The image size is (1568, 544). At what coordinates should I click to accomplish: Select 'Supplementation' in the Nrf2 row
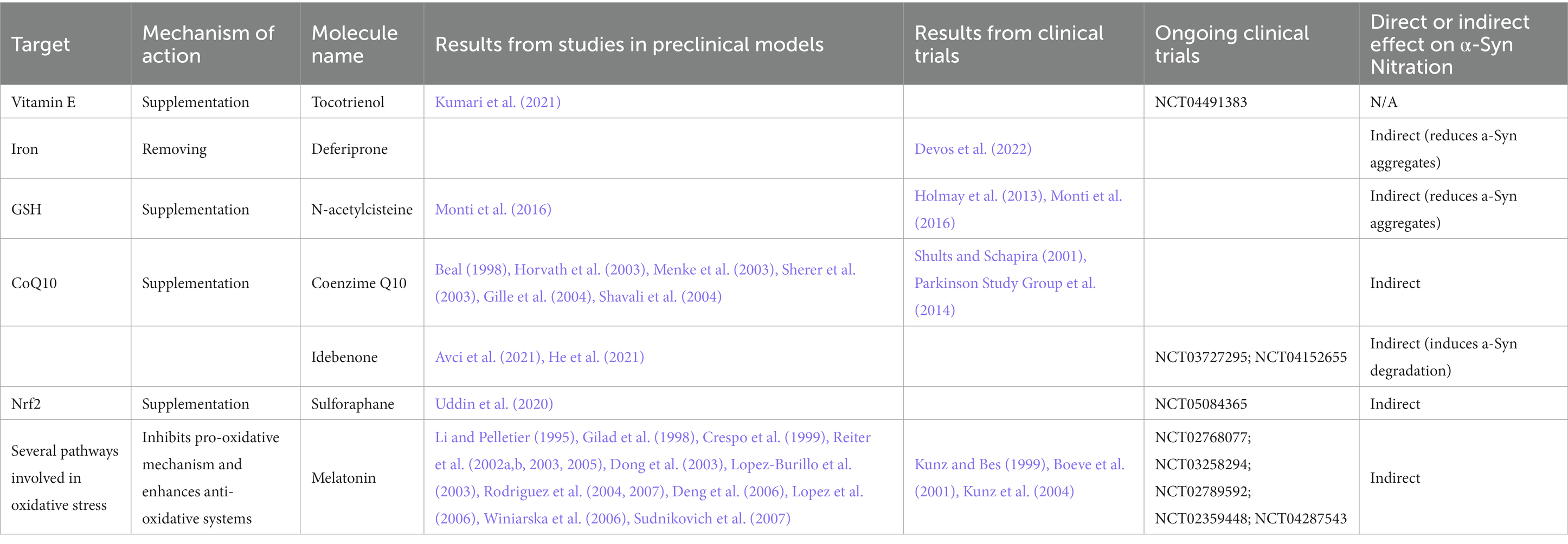(195, 404)
